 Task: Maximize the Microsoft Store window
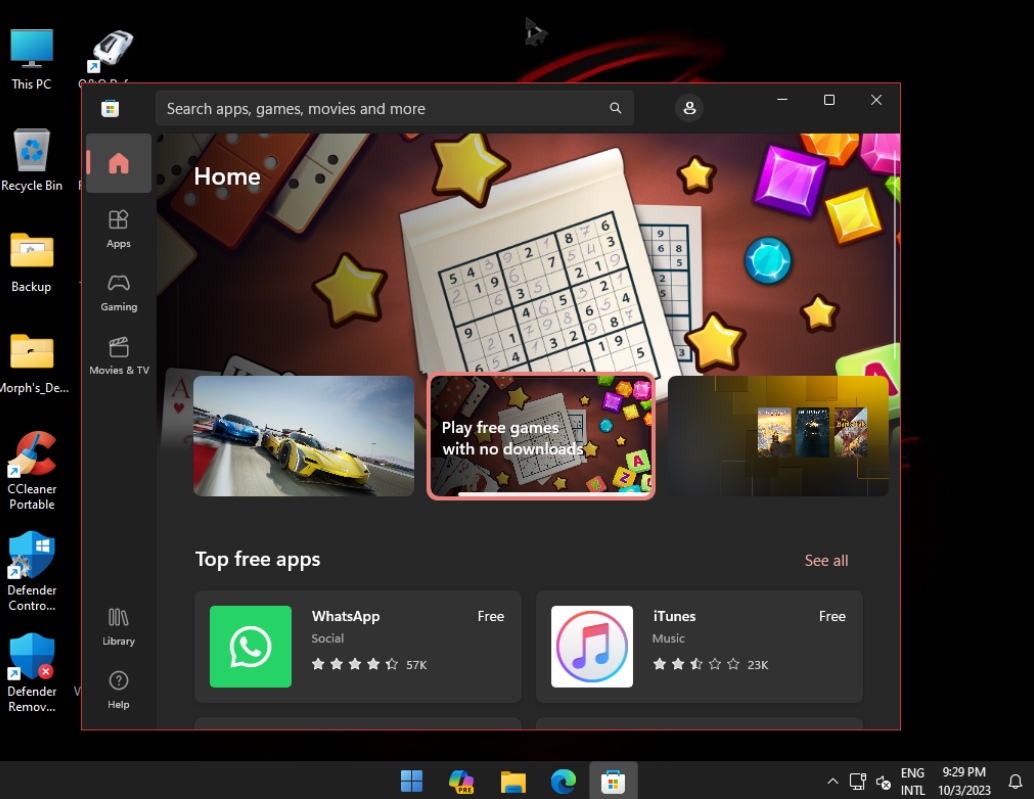(829, 100)
